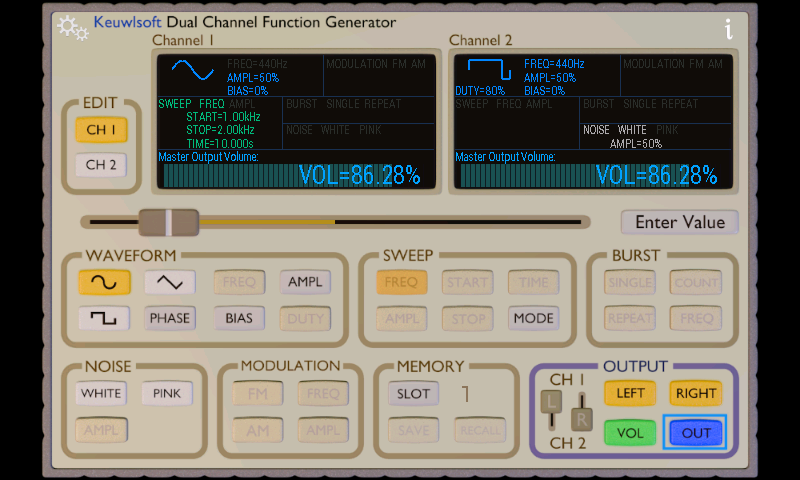The image size is (800, 480).
Task: Click the Enter Value button
Action: coord(680,222)
